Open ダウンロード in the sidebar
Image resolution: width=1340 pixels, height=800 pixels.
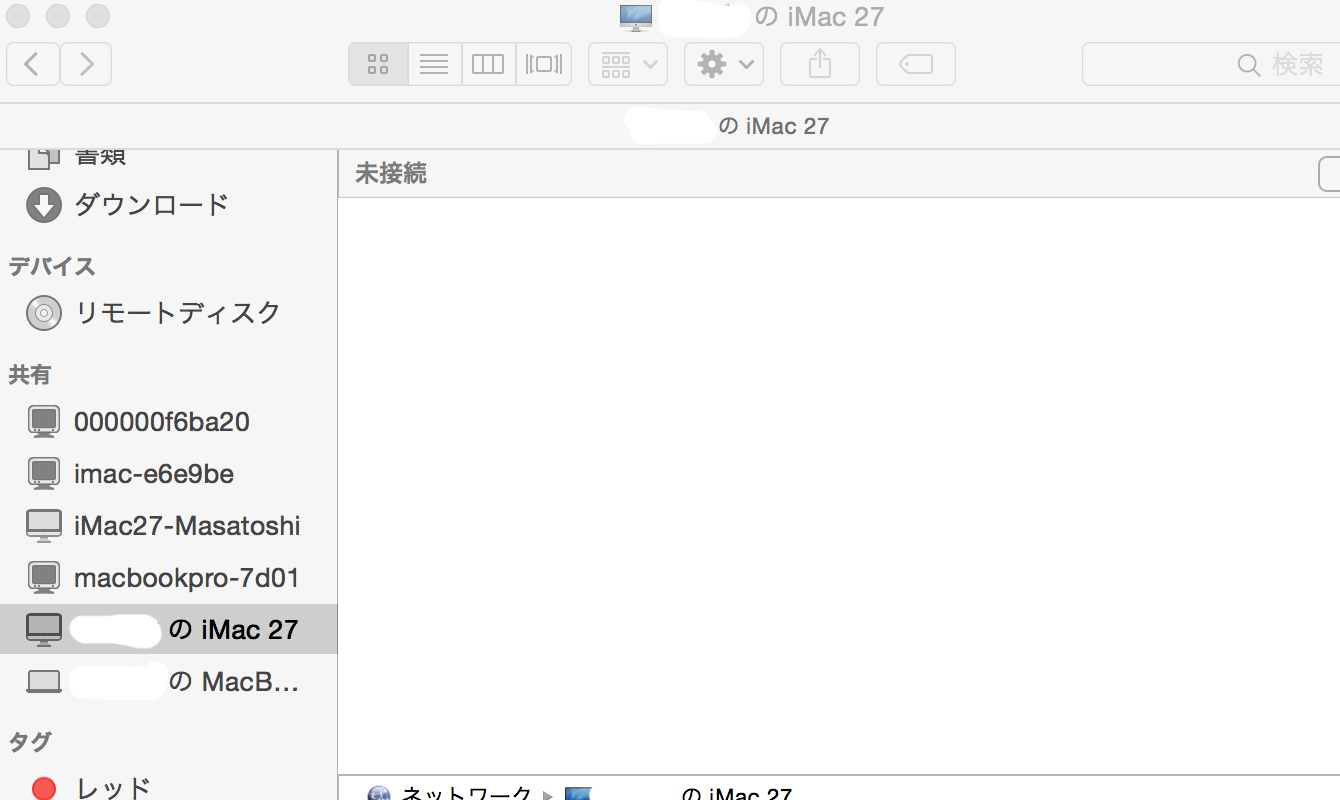pyautogui.click(x=169, y=205)
